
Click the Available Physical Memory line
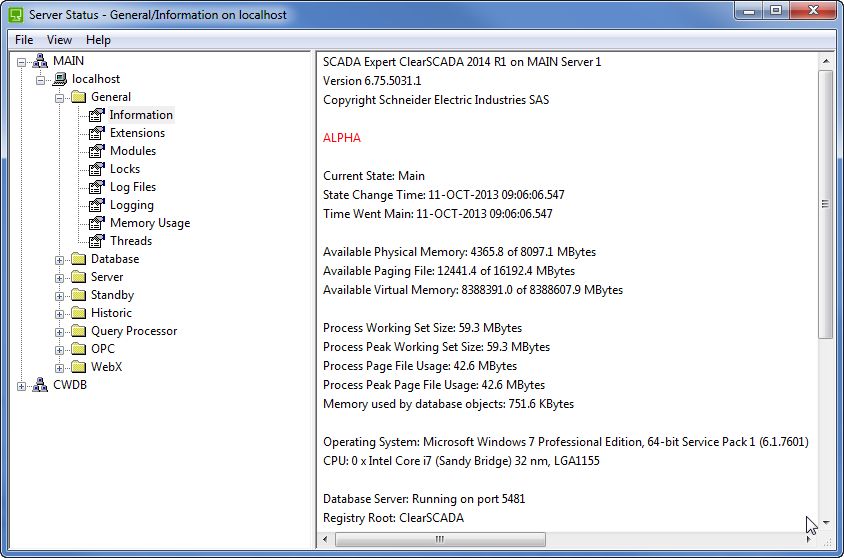[x=460, y=252]
